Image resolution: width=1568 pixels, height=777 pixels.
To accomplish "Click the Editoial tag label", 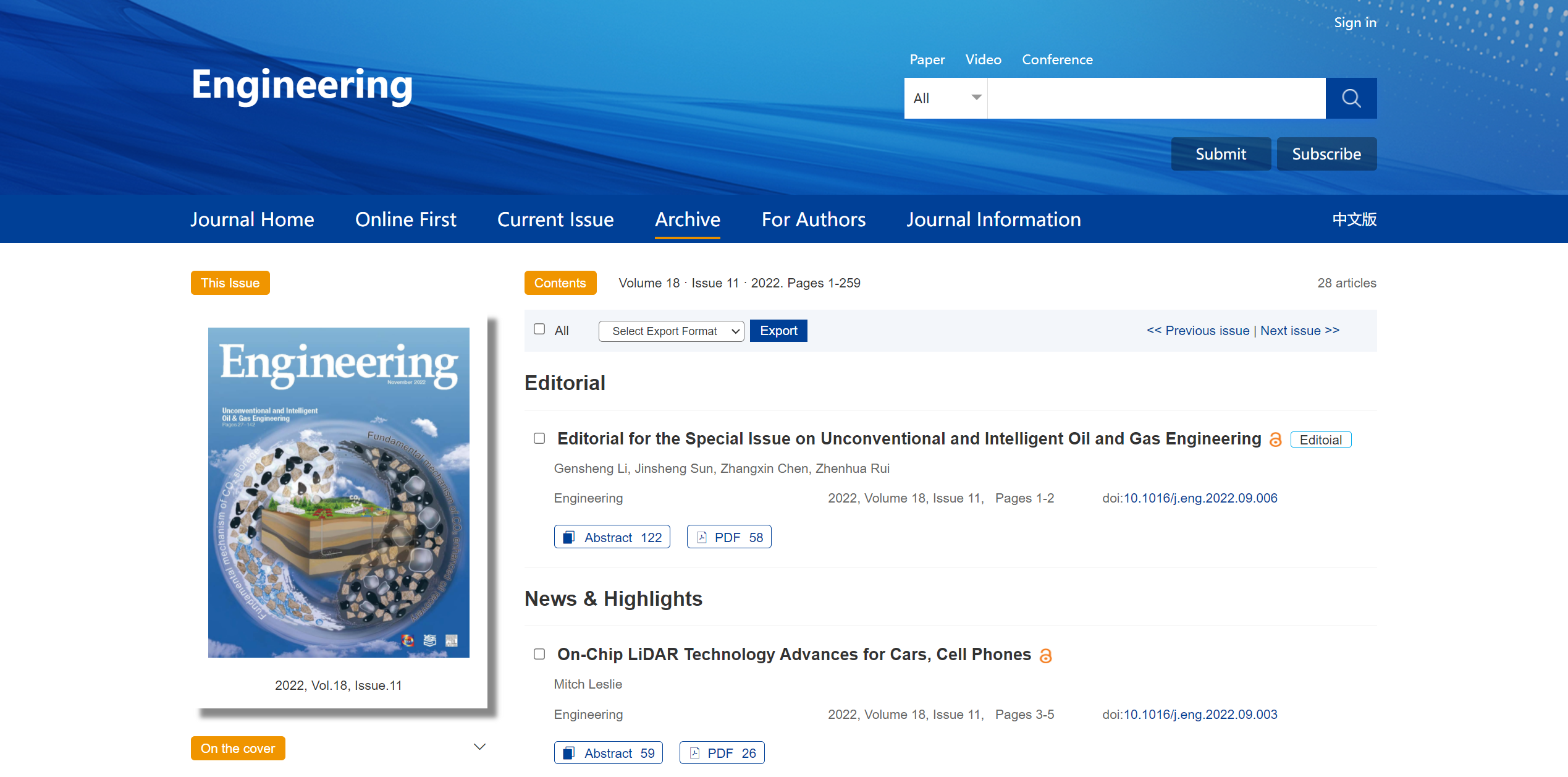I will (1321, 439).
